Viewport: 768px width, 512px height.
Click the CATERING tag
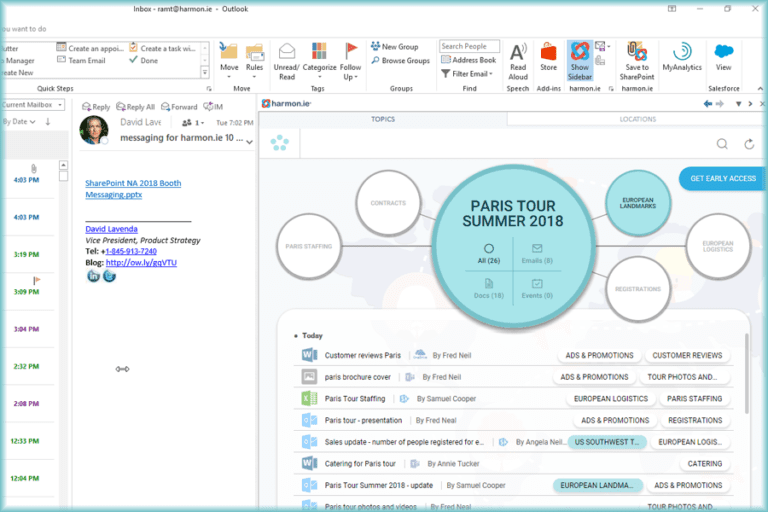tap(704, 463)
